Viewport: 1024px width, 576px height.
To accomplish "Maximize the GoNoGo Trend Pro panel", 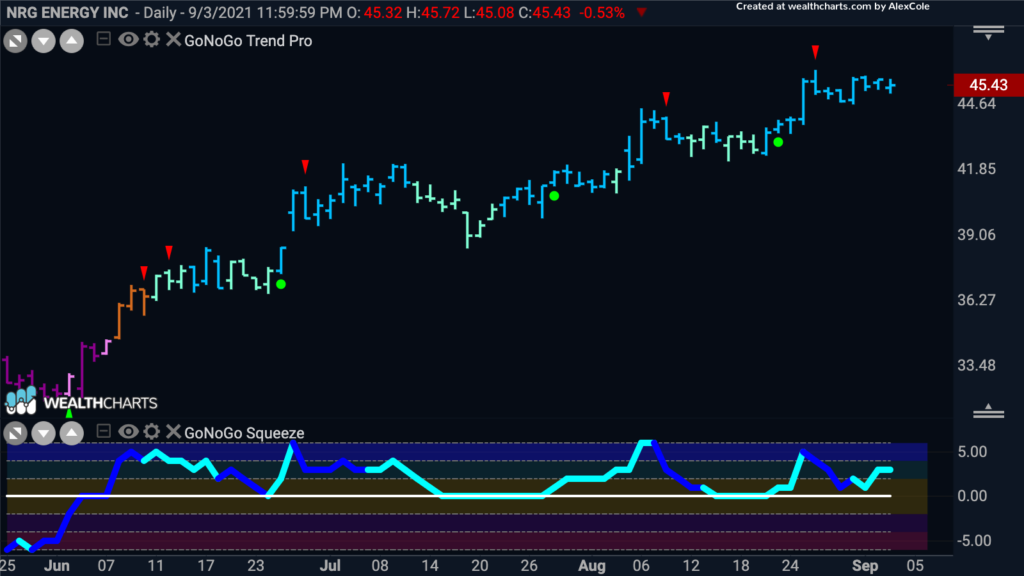I will click(15, 41).
